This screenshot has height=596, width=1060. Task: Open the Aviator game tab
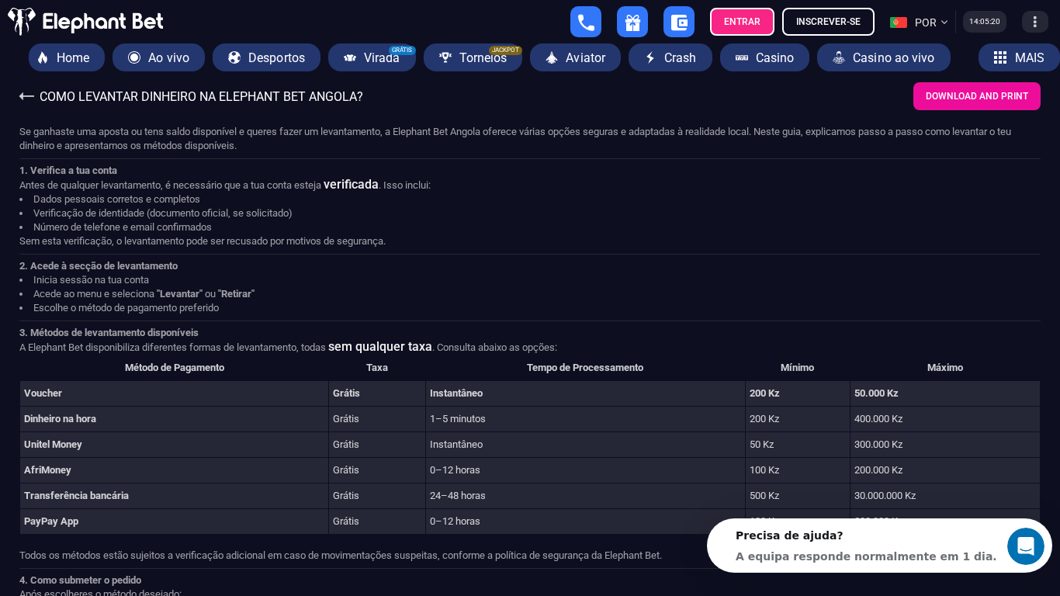[575, 57]
